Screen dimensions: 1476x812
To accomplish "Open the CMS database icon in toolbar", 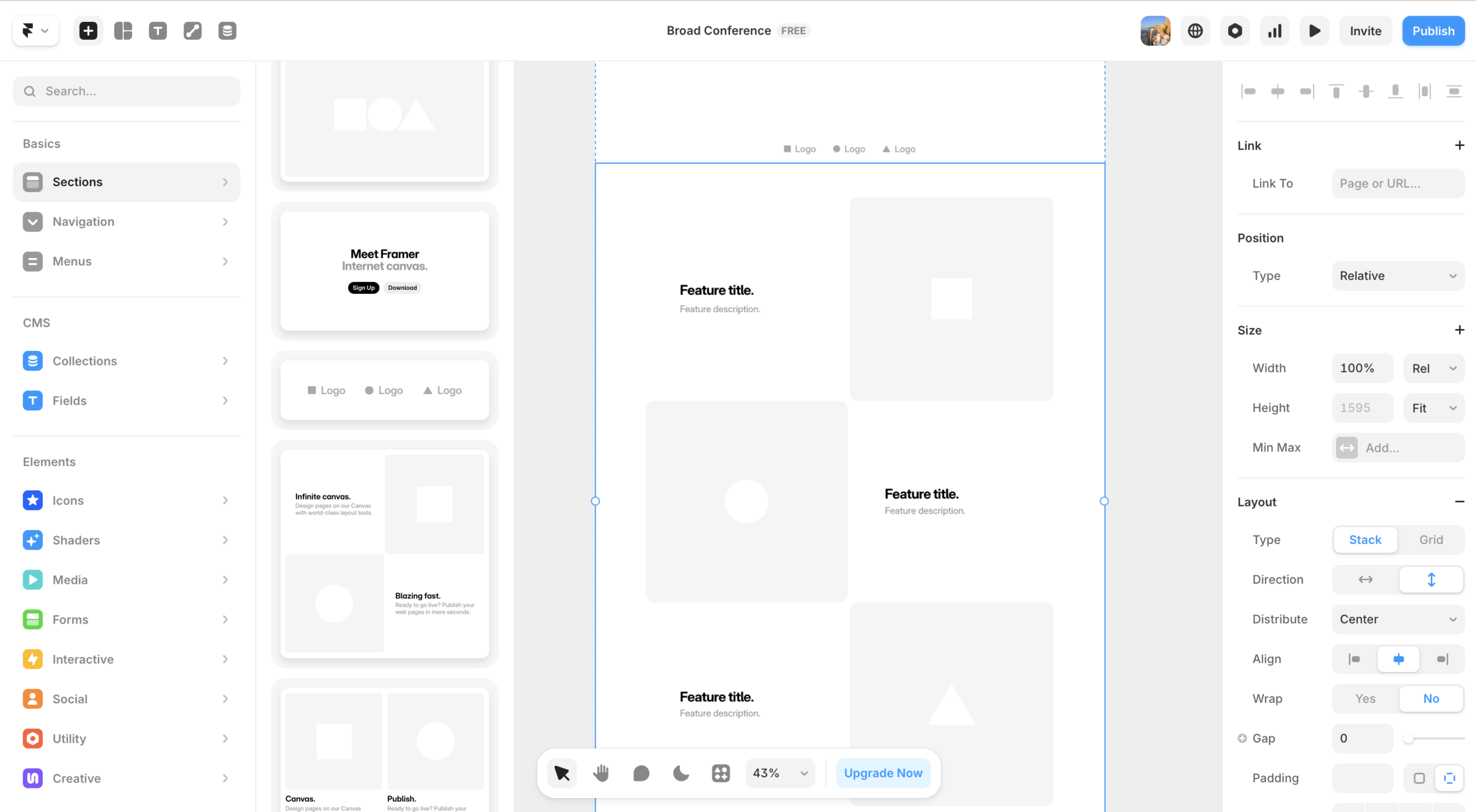I will 227,31.
